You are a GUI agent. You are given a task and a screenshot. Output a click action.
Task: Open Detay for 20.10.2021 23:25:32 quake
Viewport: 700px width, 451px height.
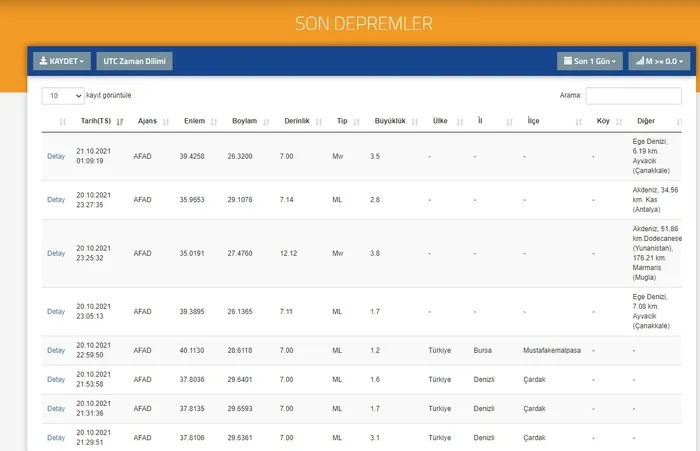(56, 253)
